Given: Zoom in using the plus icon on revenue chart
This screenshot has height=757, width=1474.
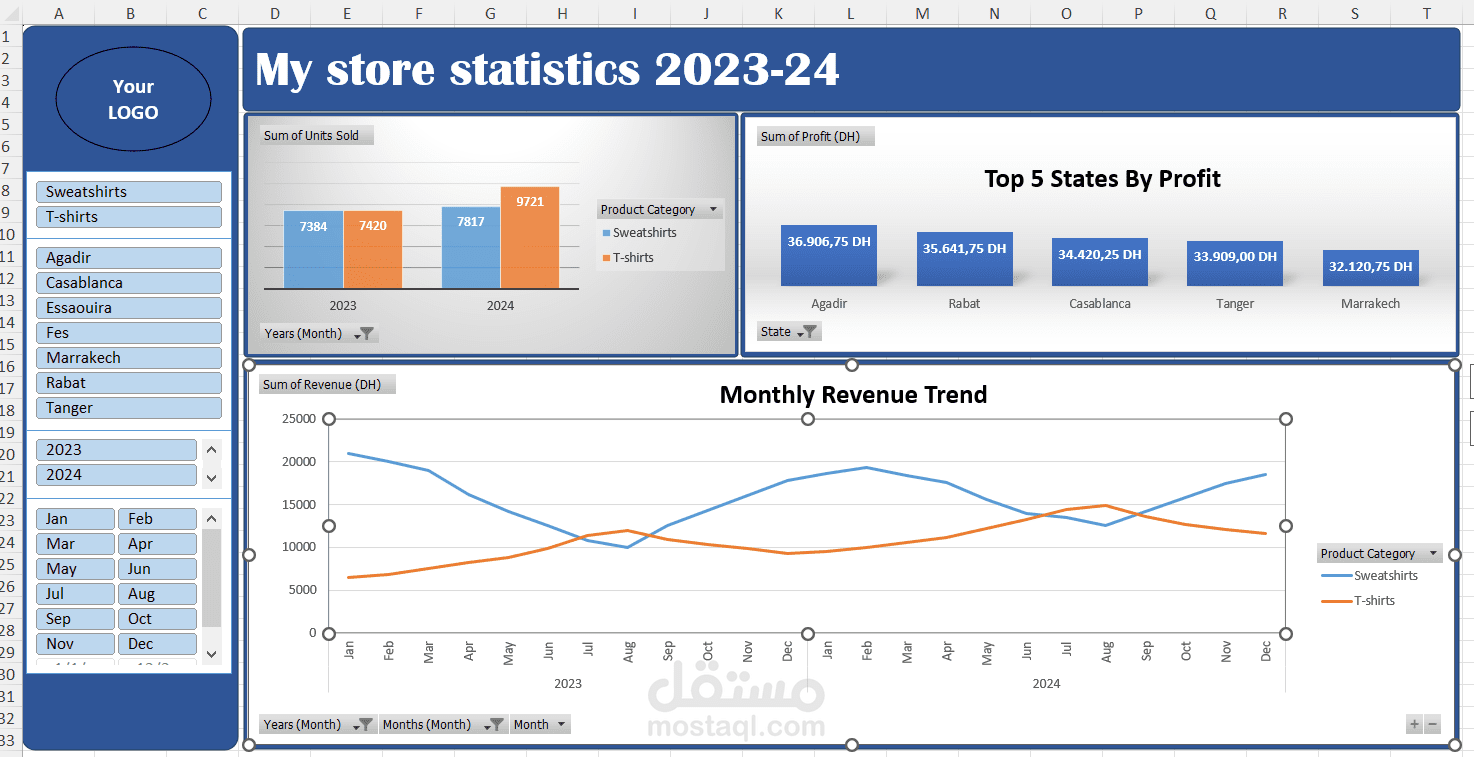Looking at the screenshot, I should (1413, 723).
